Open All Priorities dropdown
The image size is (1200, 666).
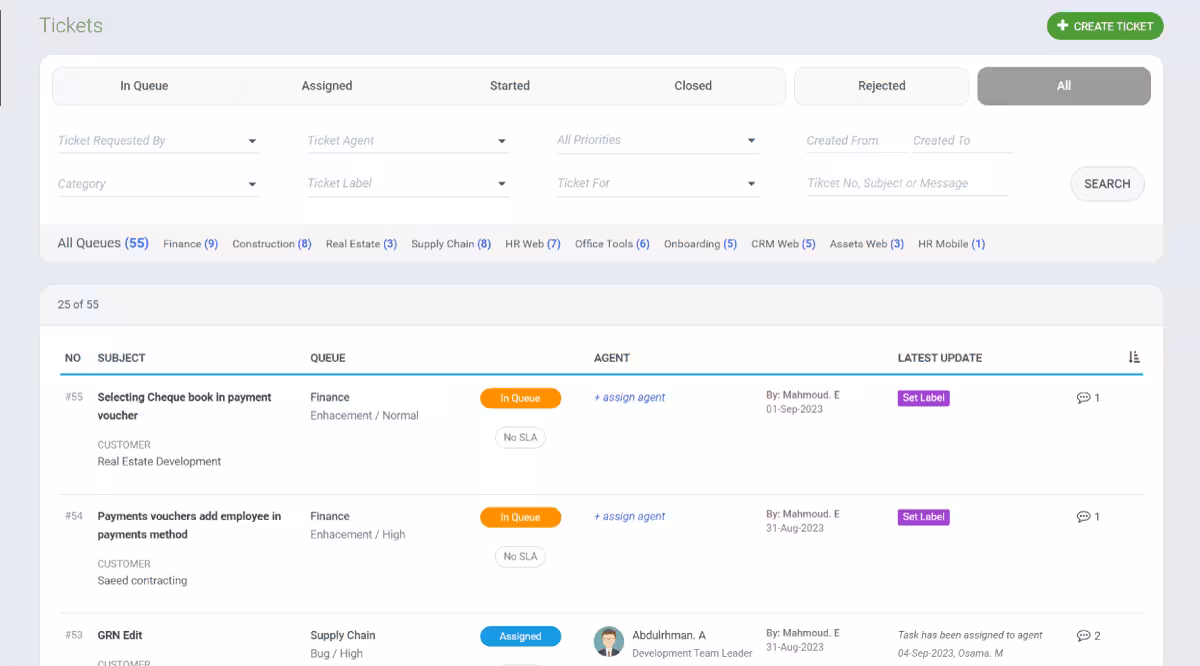point(658,140)
